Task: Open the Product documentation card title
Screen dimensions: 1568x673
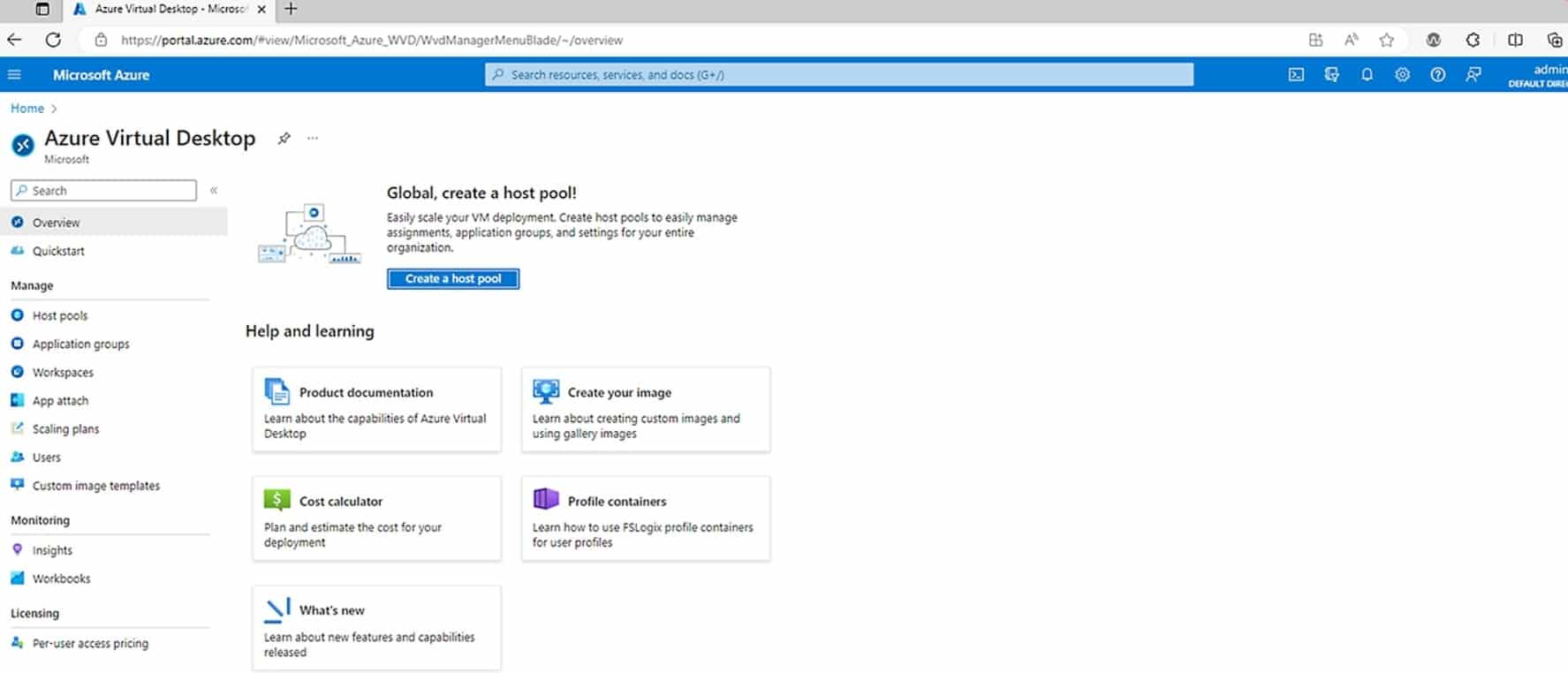Action: click(x=366, y=392)
